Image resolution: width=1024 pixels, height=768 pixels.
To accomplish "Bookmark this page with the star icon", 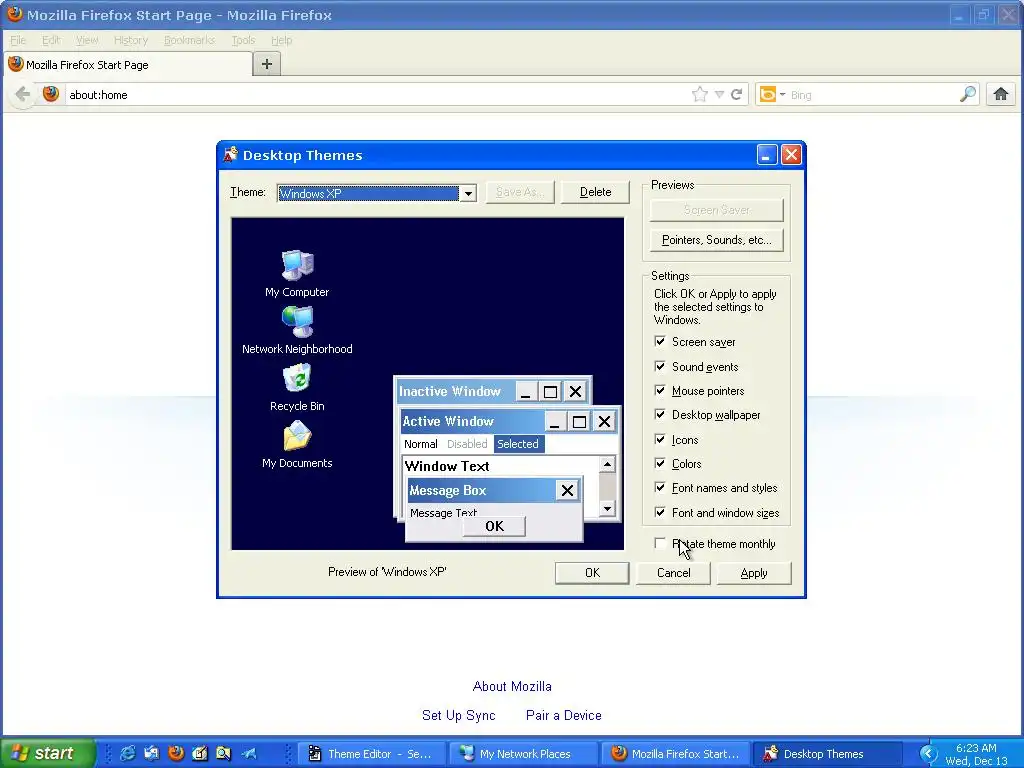I will pos(699,95).
